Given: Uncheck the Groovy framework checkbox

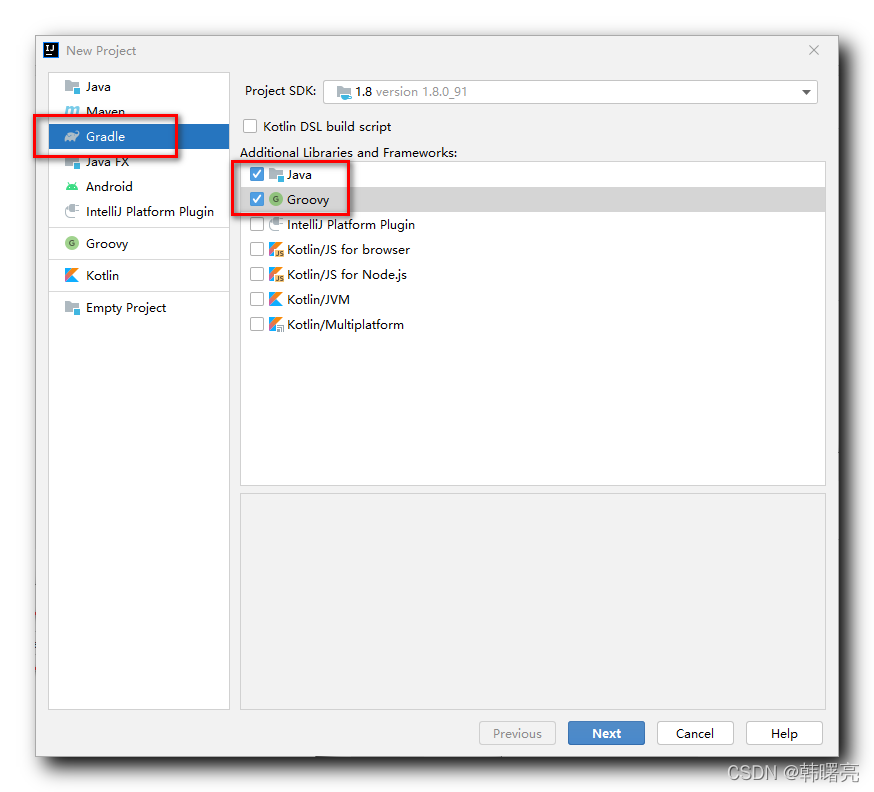Looking at the screenshot, I should point(257,199).
